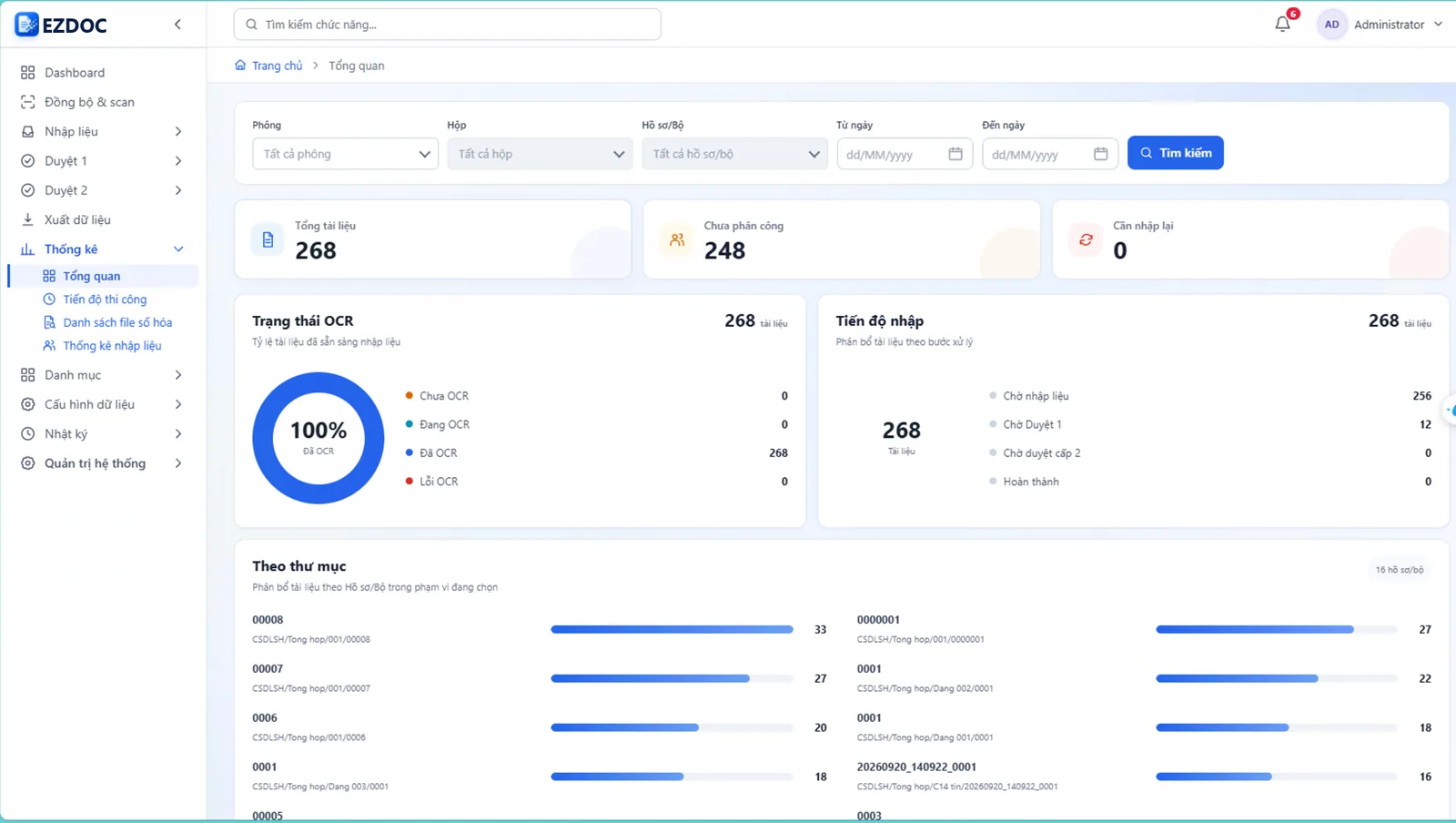Open the Hồ sơ/Bộ dropdown
The height and width of the screenshot is (823, 1456).
[x=734, y=154]
